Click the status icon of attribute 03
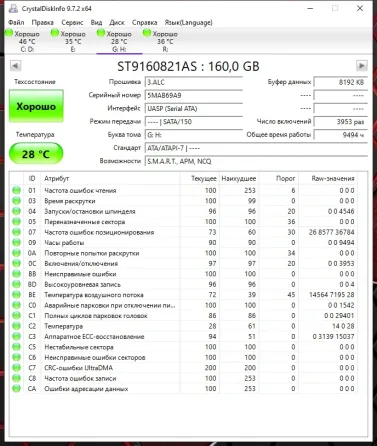The height and width of the screenshot is (446, 377). point(16,201)
